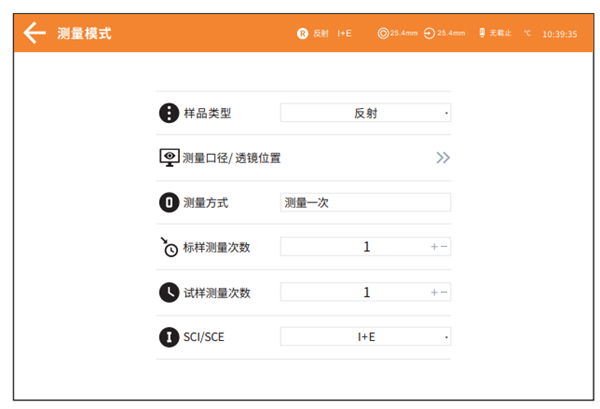Open the SCI/SCE dropdown showing I+E
Image resolution: width=600 pixels, height=409 pixels.
(x=365, y=337)
